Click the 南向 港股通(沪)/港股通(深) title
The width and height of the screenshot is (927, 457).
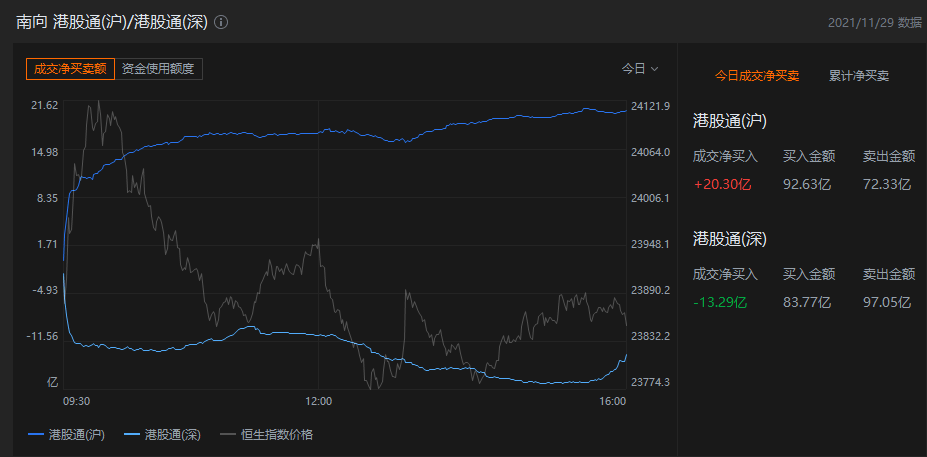point(112,22)
